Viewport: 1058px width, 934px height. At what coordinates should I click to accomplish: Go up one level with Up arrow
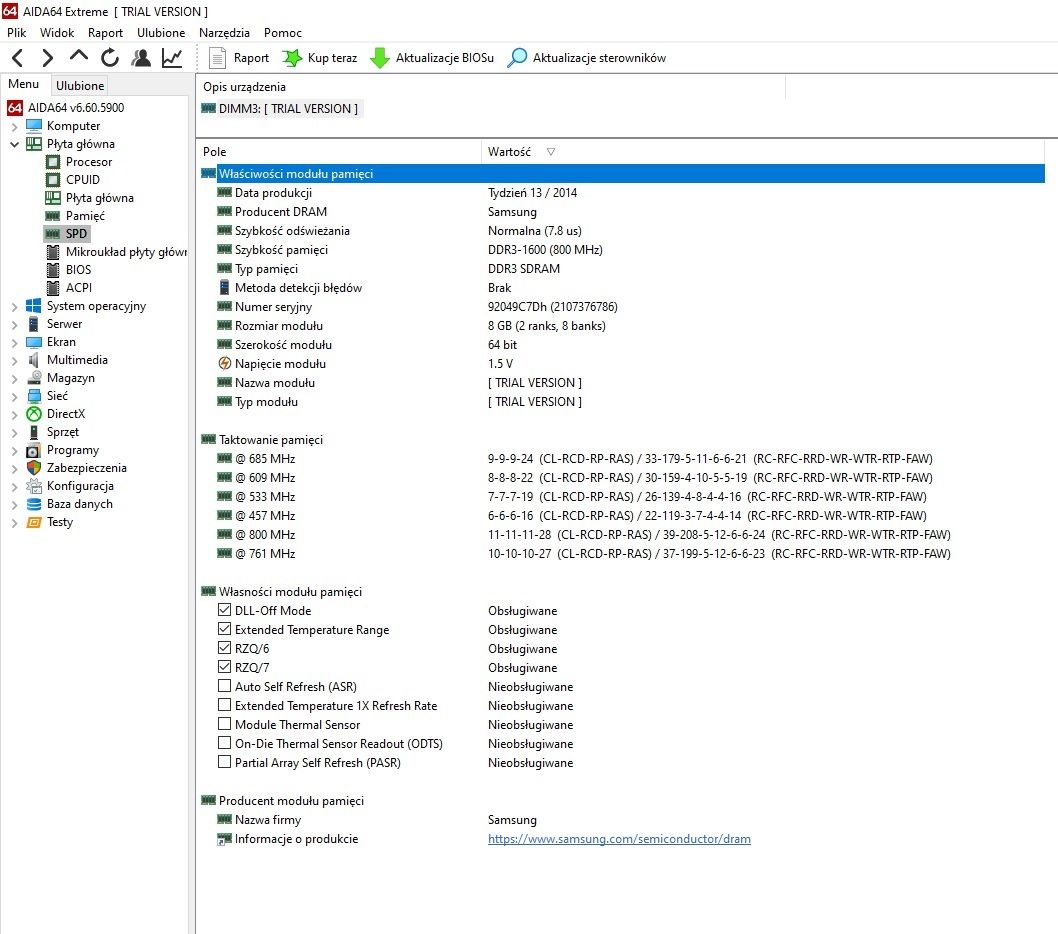[79, 56]
